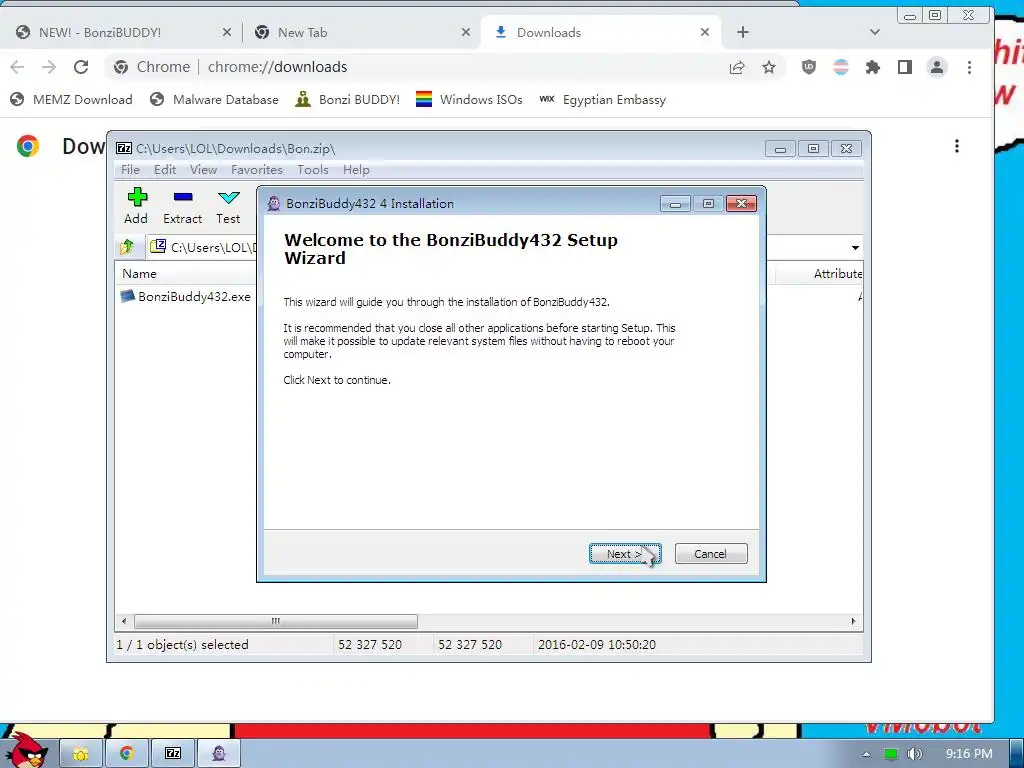Click the BonziBuddy icon in installer title bar
Image resolution: width=1024 pixels, height=768 pixels.
pyautogui.click(x=274, y=203)
